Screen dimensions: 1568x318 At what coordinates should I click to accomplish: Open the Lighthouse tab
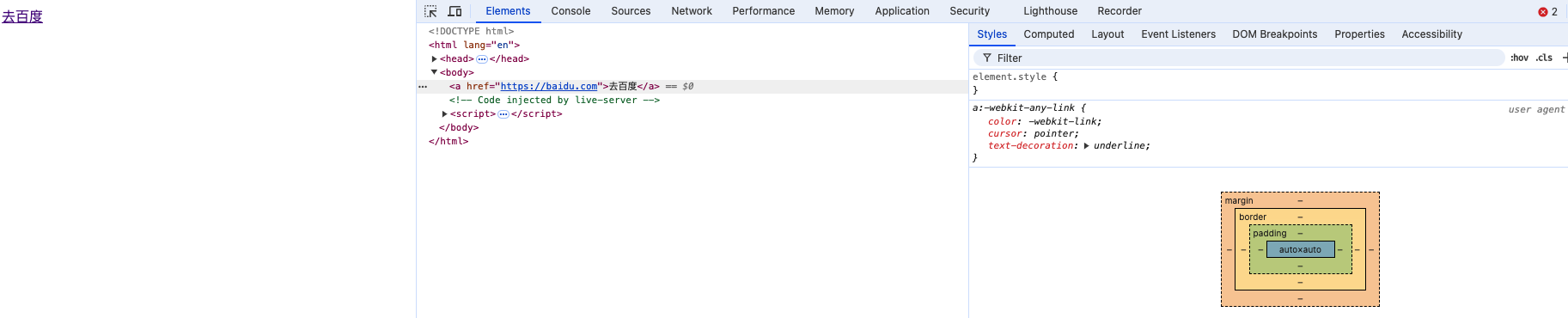point(1050,11)
